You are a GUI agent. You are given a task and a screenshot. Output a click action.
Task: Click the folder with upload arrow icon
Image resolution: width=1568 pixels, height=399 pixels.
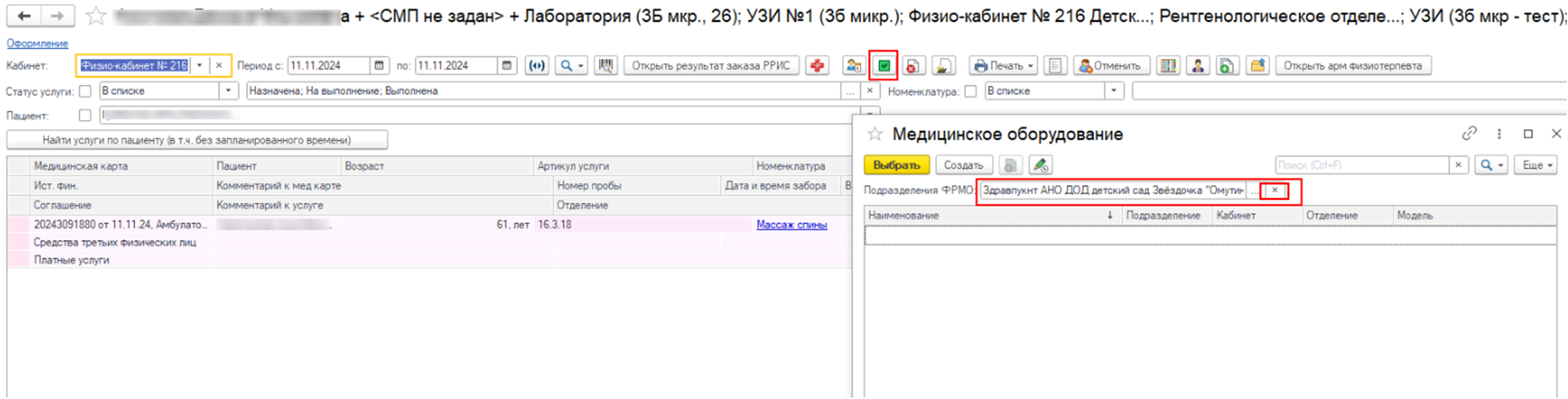(x=1257, y=66)
